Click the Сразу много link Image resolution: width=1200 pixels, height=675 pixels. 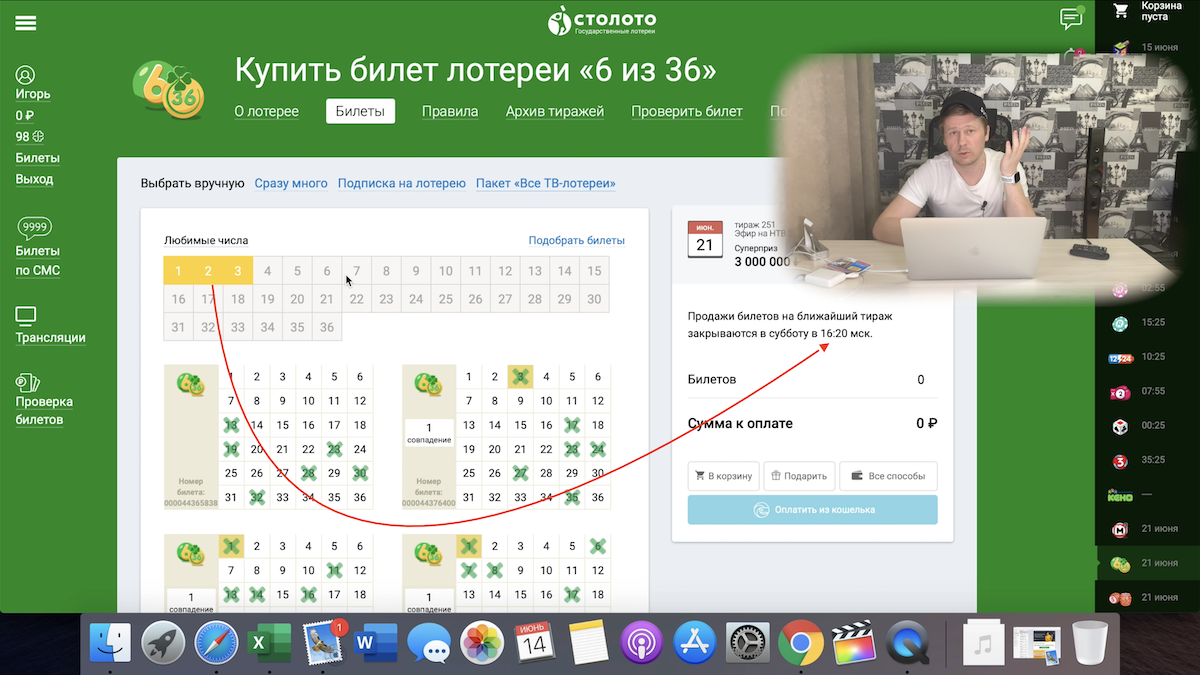(291, 183)
